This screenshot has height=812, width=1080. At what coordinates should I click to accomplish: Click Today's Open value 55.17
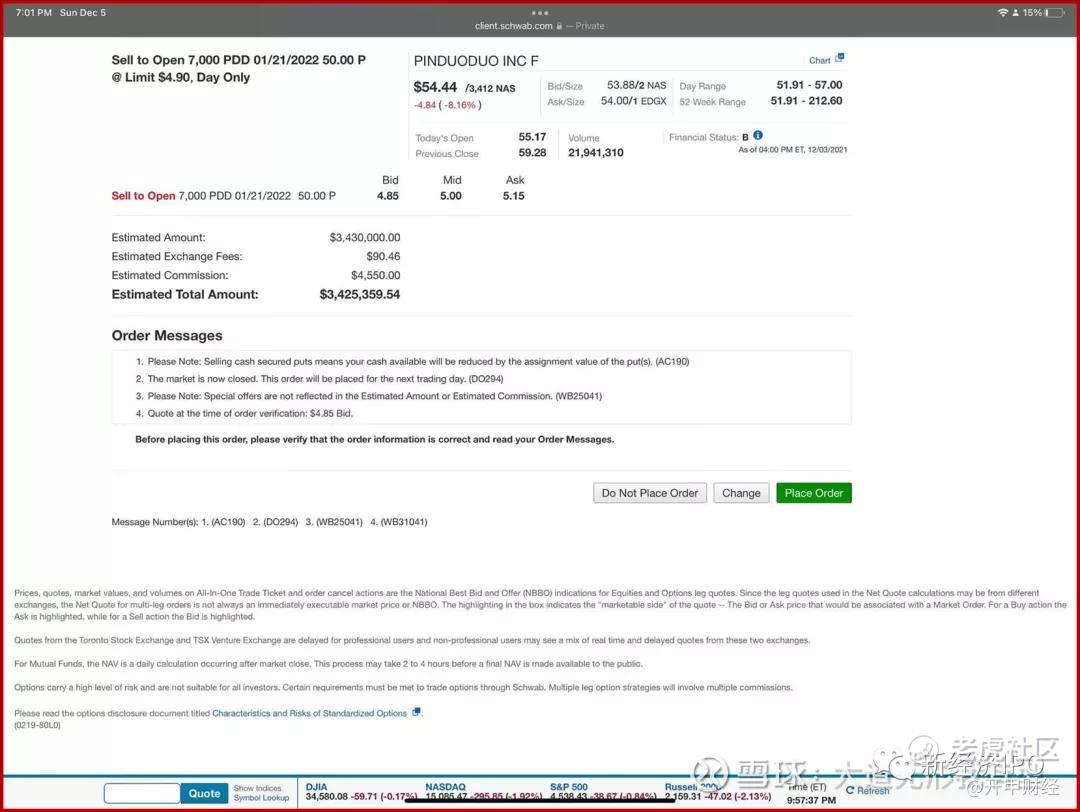point(532,137)
